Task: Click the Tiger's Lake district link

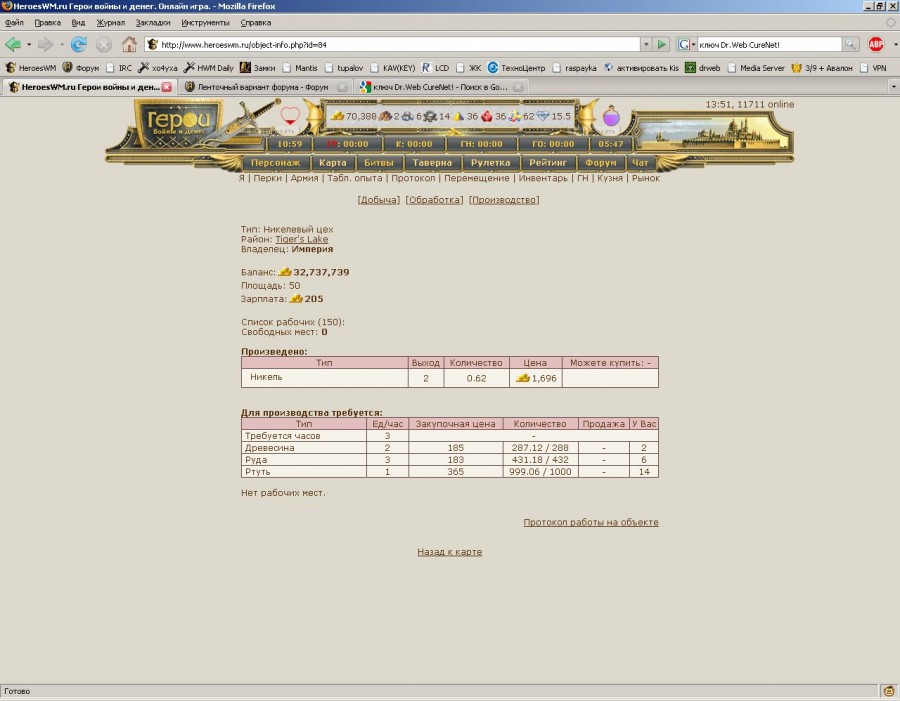Action: [301, 239]
